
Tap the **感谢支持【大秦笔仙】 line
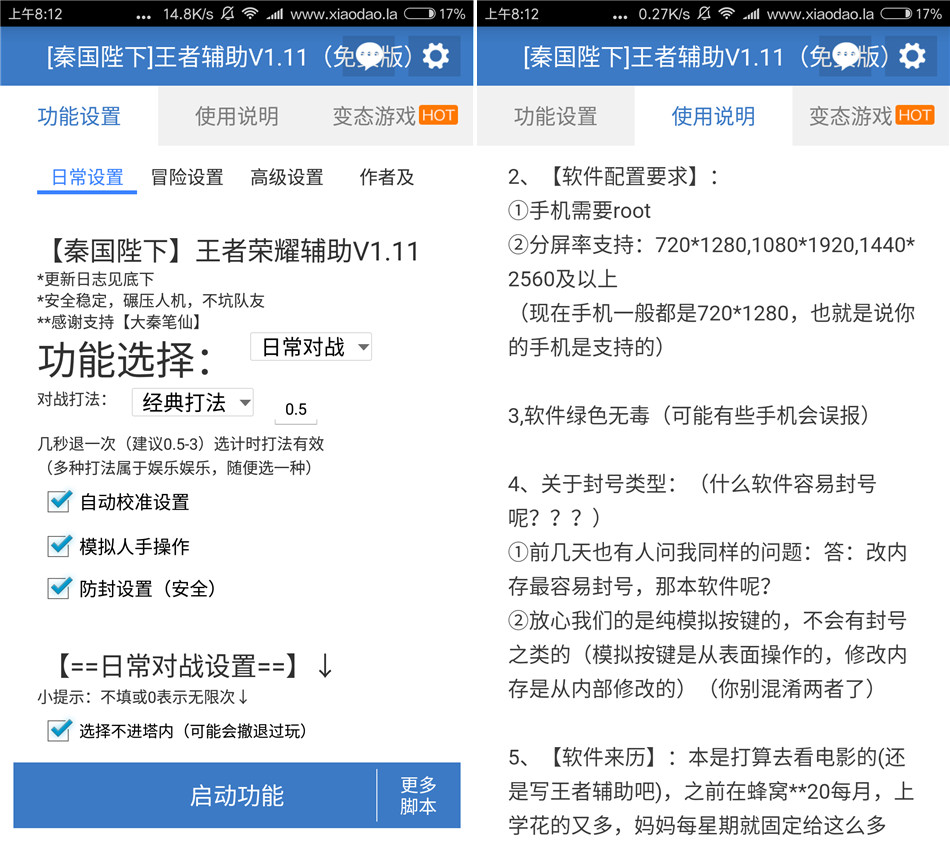coord(119,322)
